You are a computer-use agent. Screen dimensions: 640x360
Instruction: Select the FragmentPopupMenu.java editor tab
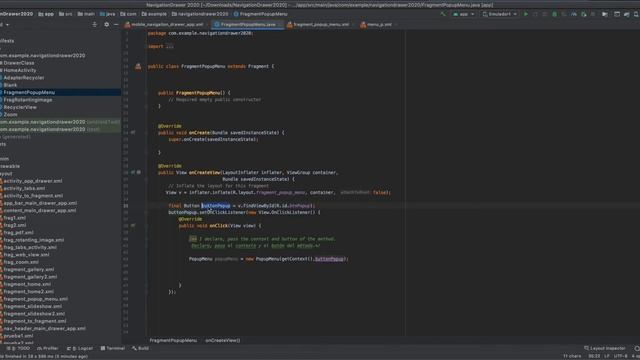tap(248, 24)
